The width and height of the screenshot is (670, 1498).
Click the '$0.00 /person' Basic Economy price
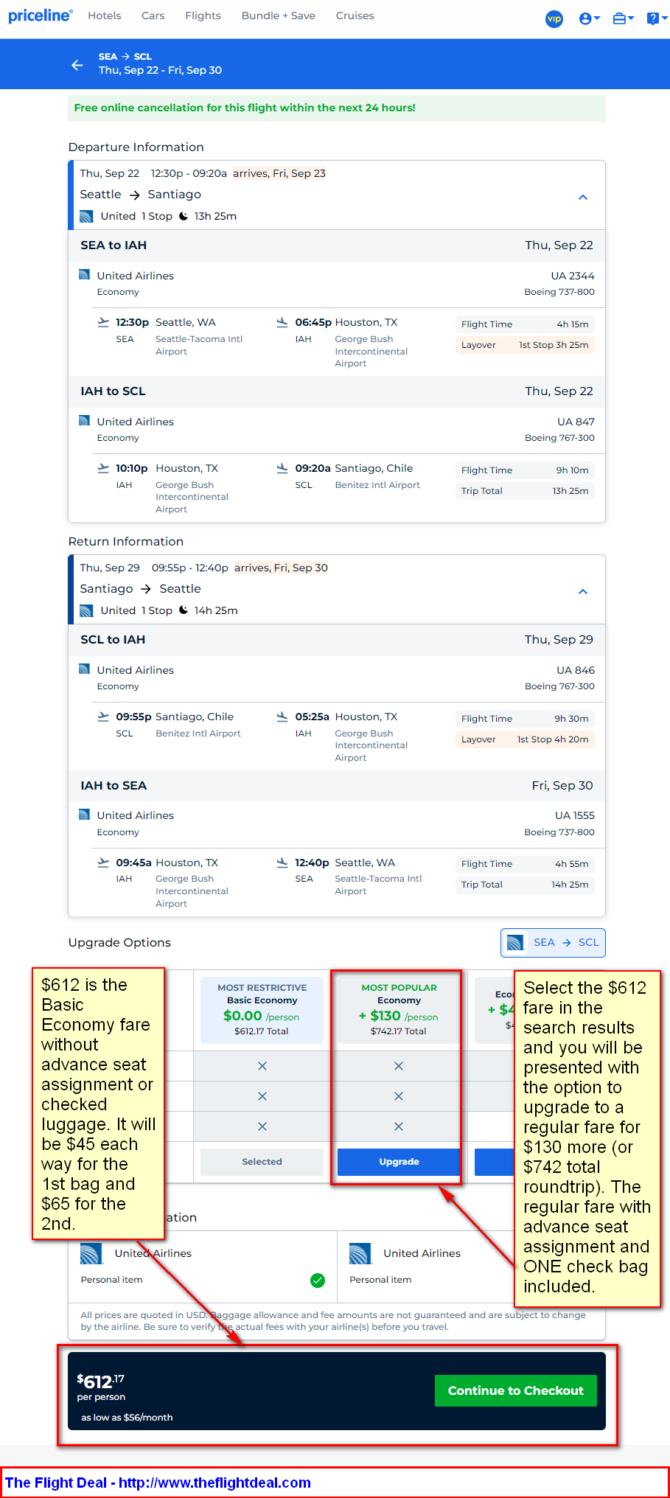click(x=261, y=1016)
